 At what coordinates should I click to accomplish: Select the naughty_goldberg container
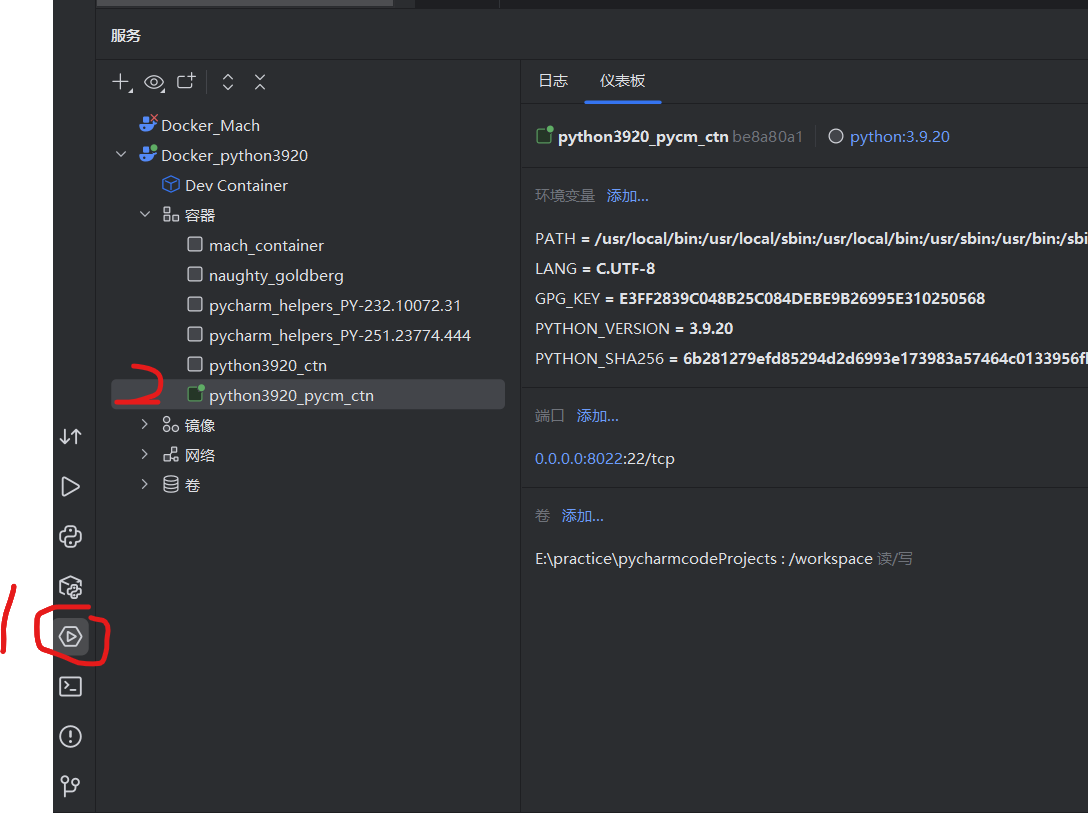click(276, 275)
